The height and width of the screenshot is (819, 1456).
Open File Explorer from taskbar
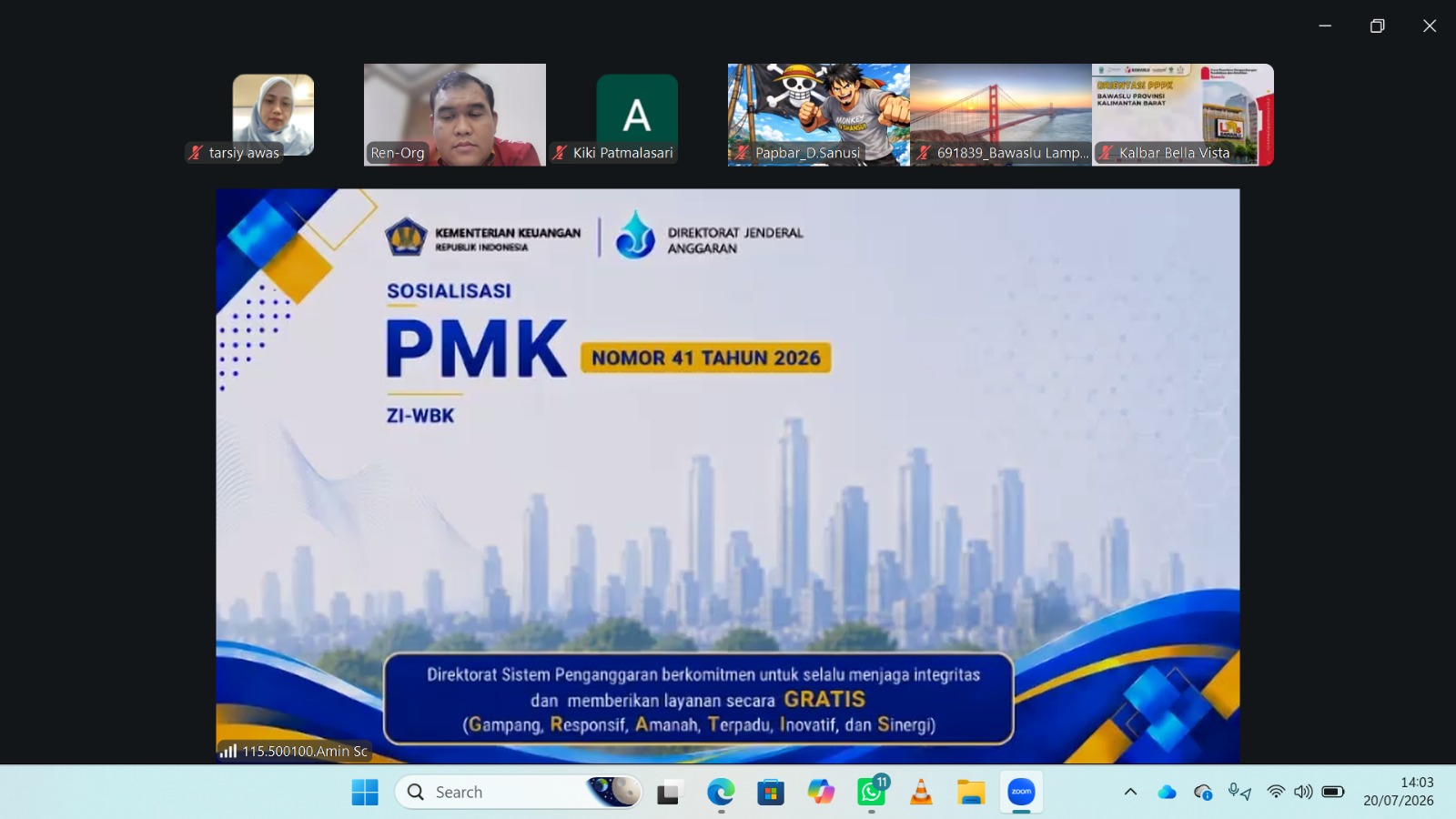pos(971,793)
